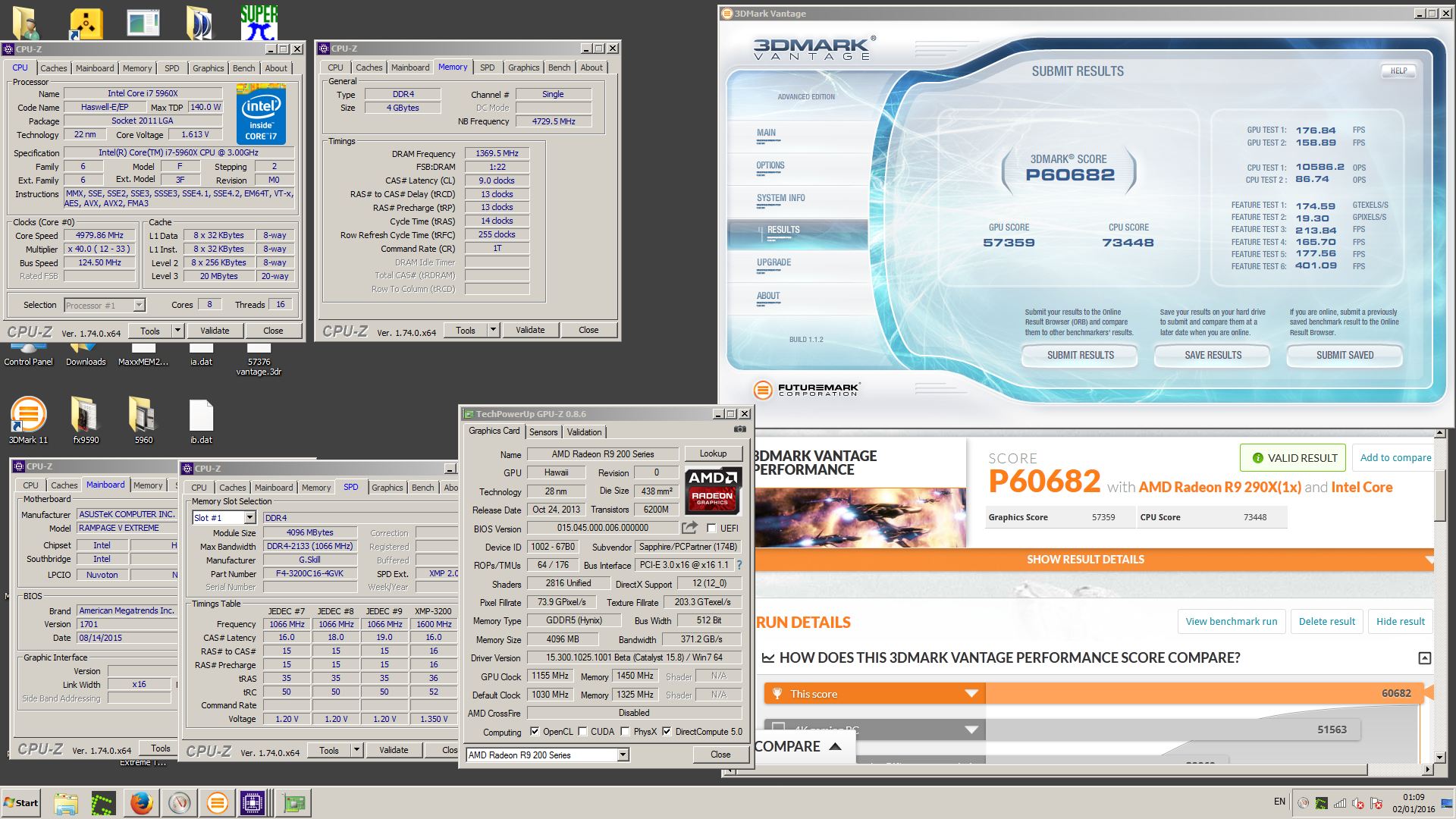Image resolution: width=1456 pixels, height=819 pixels.
Task: Click the SUBMIT RESULTS button
Action: (1080, 355)
